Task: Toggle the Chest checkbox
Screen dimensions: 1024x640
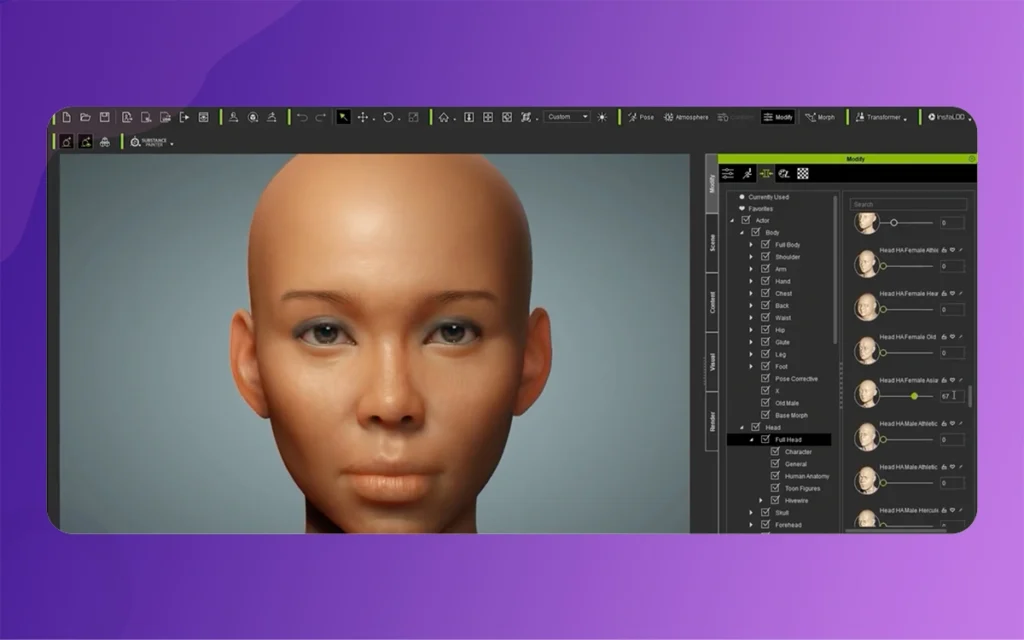Action: (765, 293)
